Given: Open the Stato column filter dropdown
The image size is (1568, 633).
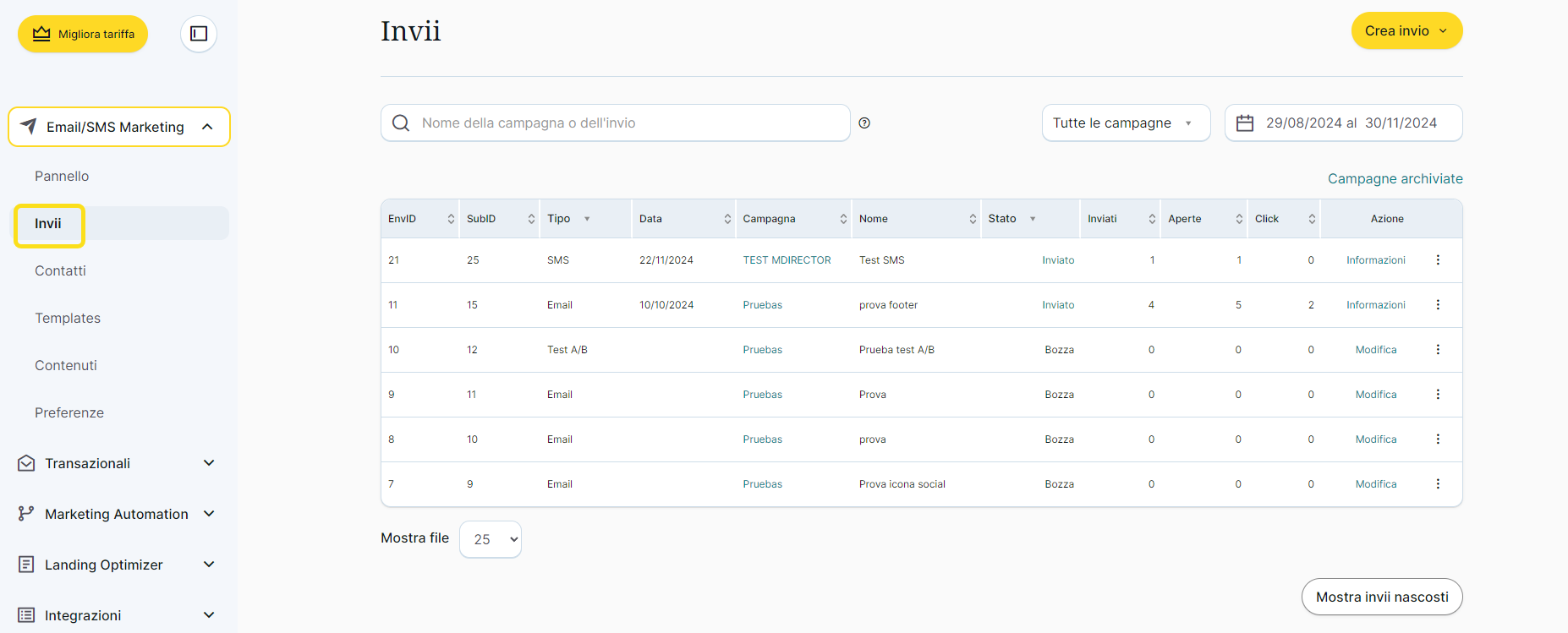Looking at the screenshot, I should pos(1033,219).
